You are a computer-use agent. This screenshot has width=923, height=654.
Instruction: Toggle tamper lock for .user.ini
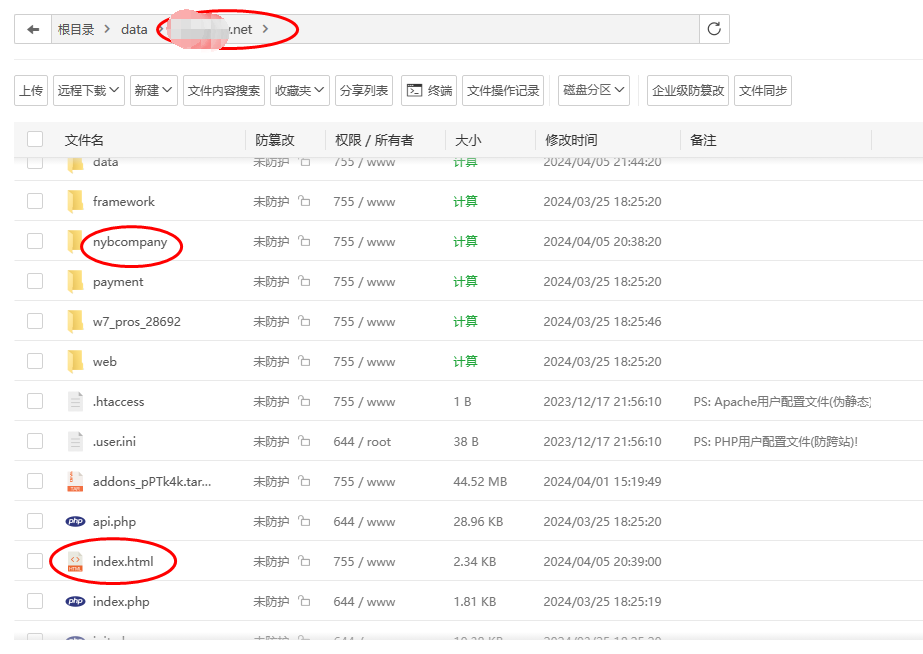tap(304, 441)
